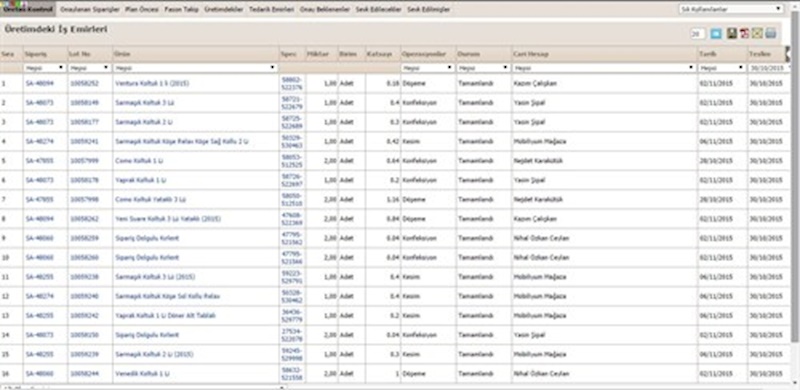Click Nejdet Karakütük in row 5
Viewport: 800px width, 390px height.
pos(538,161)
